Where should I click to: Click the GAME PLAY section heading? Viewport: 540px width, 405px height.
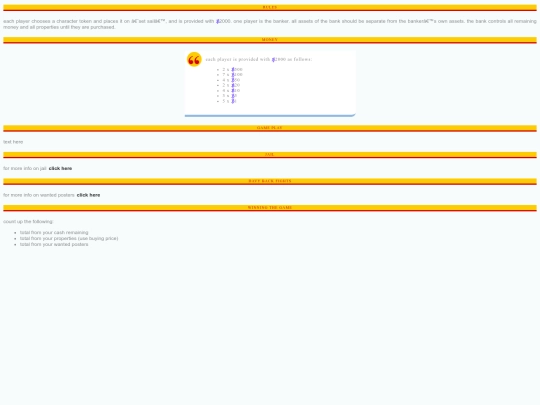coord(270,128)
